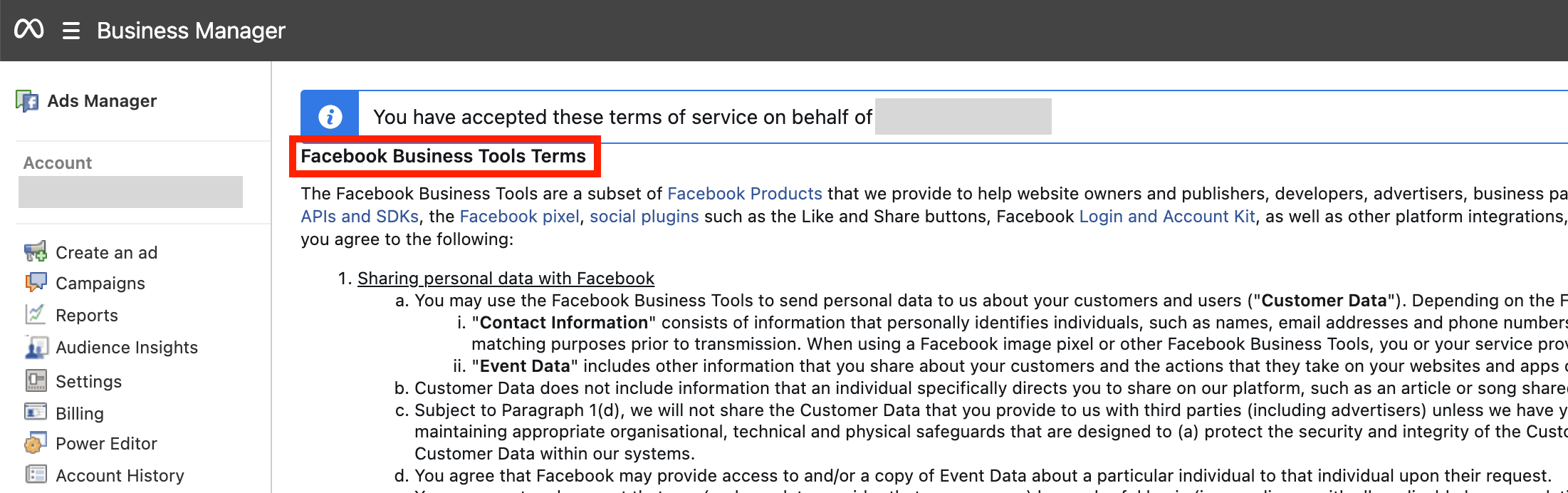Click the Meta logo icon
Image resolution: width=1568 pixels, height=493 pixels.
[x=29, y=29]
